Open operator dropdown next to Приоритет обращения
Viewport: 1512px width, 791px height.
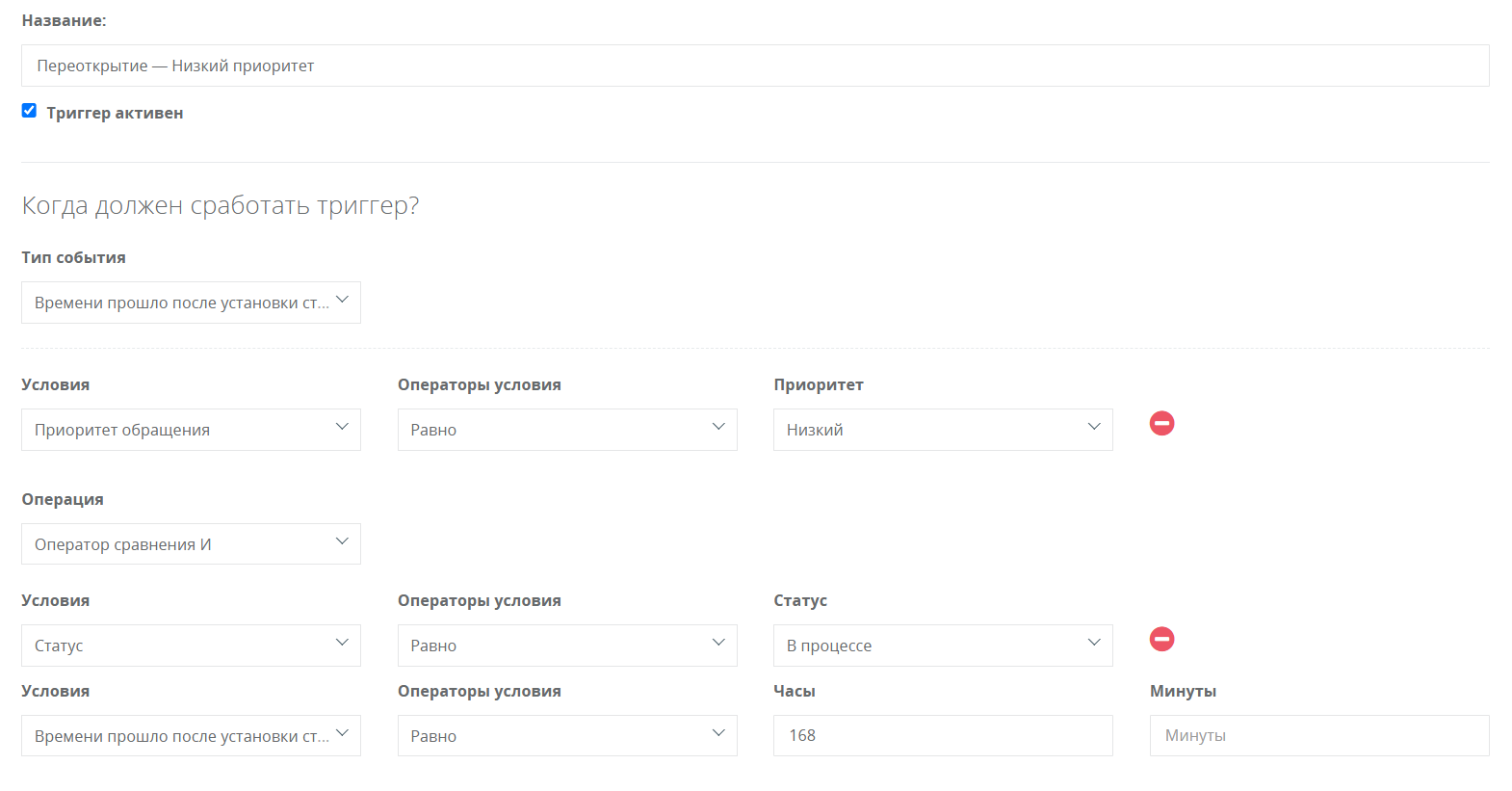[567, 430]
